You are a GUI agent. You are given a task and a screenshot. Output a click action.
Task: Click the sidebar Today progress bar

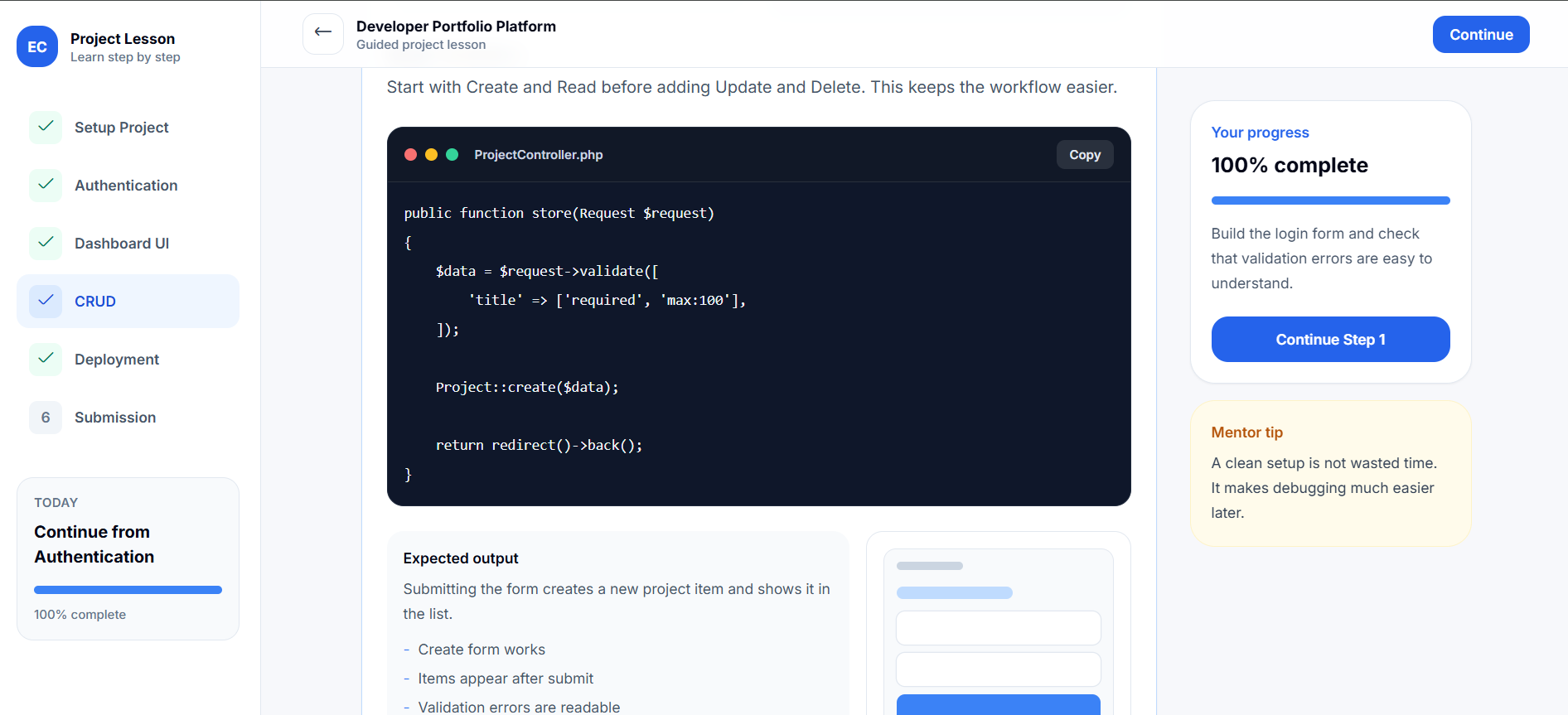(x=128, y=590)
